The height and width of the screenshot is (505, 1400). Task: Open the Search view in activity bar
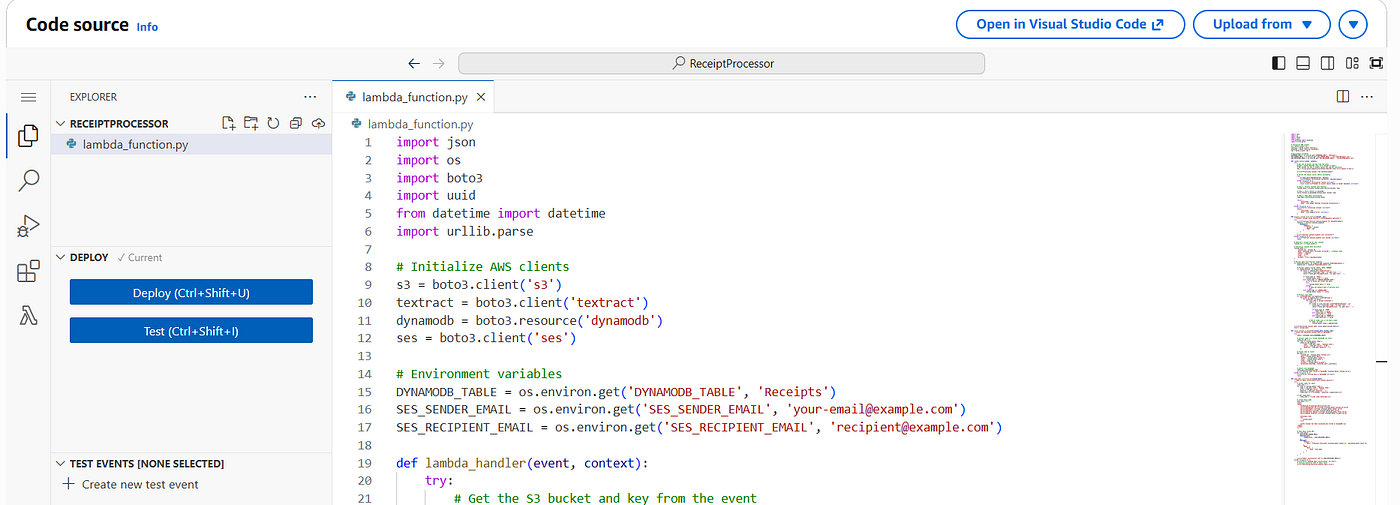click(28, 180)
